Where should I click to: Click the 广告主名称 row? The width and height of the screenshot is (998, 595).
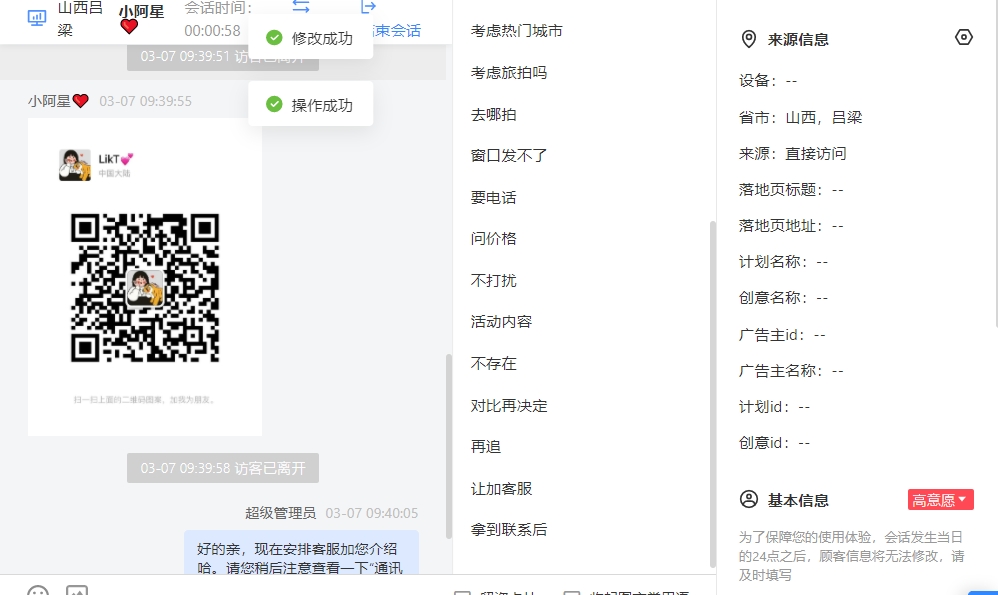[x=791, y=371]
